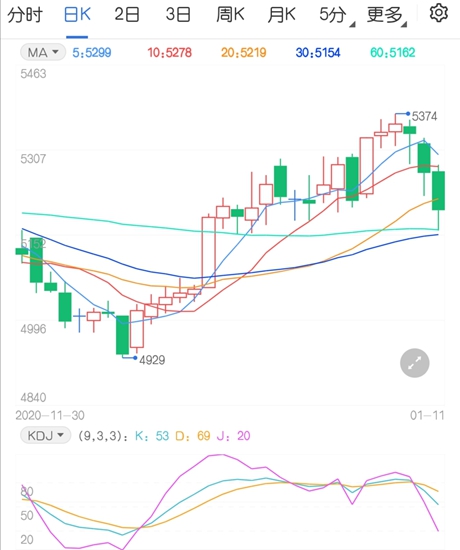Select the 日K tab
The image size is (460, 550).
77,15
